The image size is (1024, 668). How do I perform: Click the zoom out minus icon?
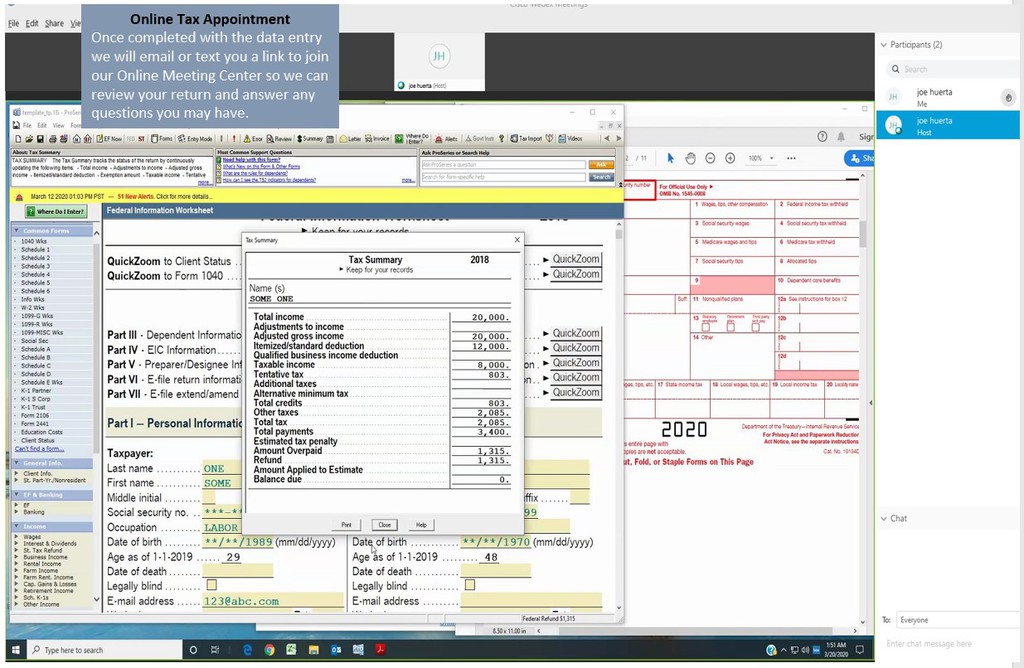tap(710, 158)
